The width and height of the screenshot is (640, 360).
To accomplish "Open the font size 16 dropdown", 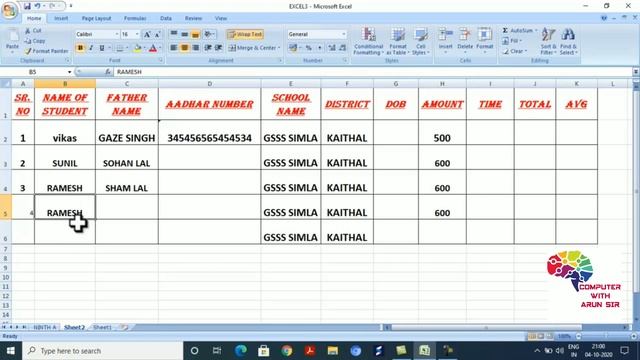I will click(137, 34).
